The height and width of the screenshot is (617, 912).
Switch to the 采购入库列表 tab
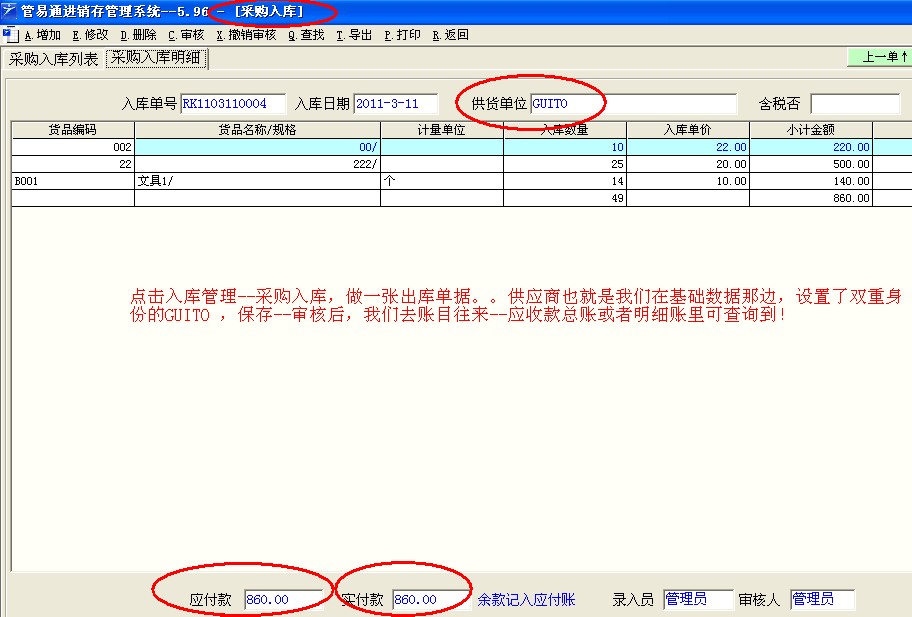coord(54,59)
